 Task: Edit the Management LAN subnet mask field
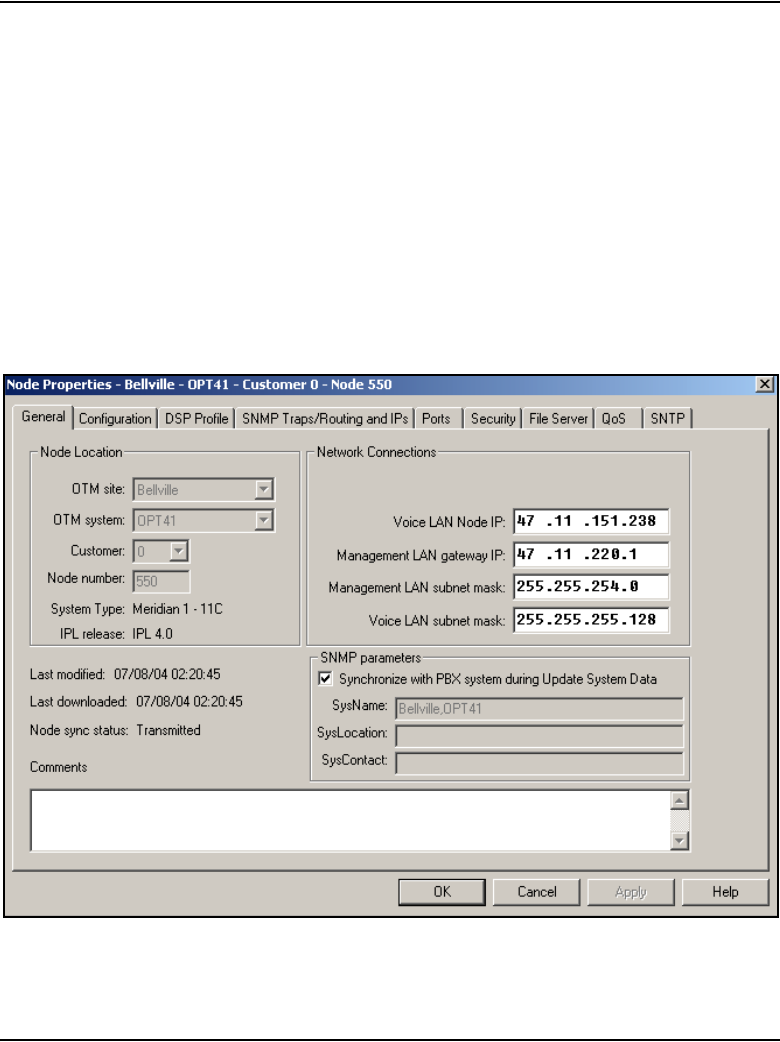pos(591,587)
